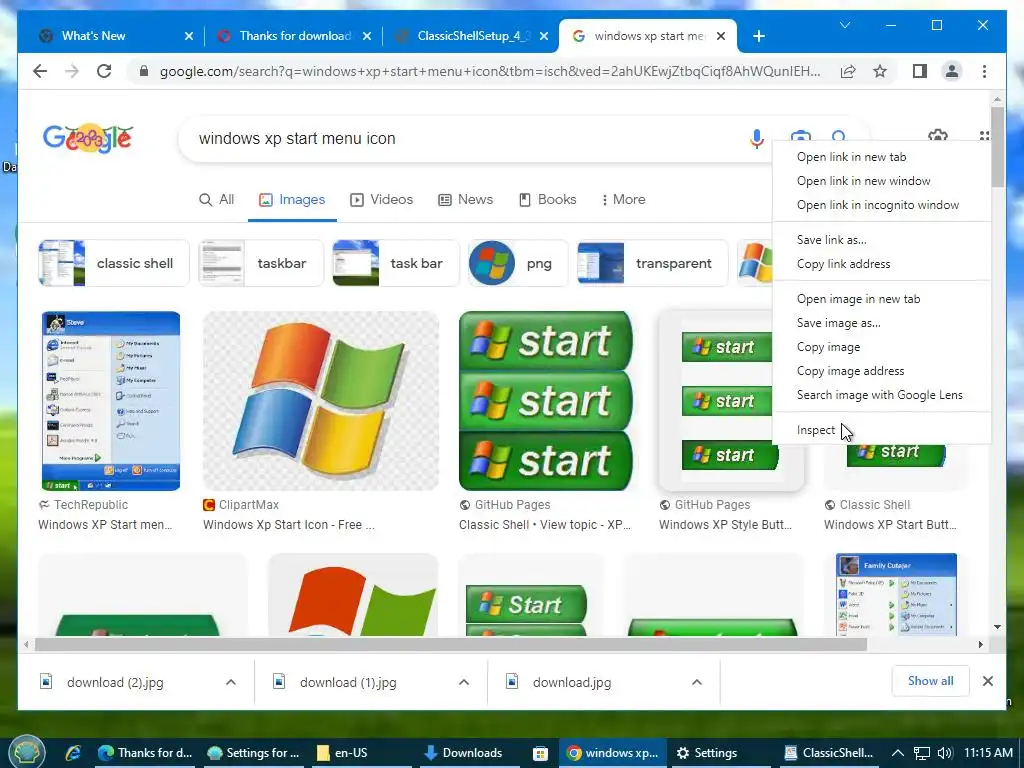
Task: Open the TechRepublic Windows XP Start menu thumbnail
Action: [x=111, y=401]
